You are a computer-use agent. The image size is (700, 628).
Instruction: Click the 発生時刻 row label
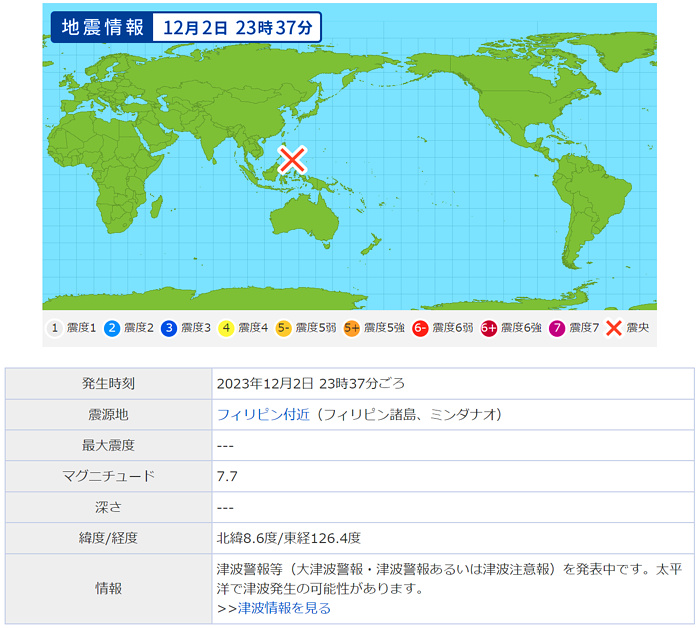(x=108, y=384)
